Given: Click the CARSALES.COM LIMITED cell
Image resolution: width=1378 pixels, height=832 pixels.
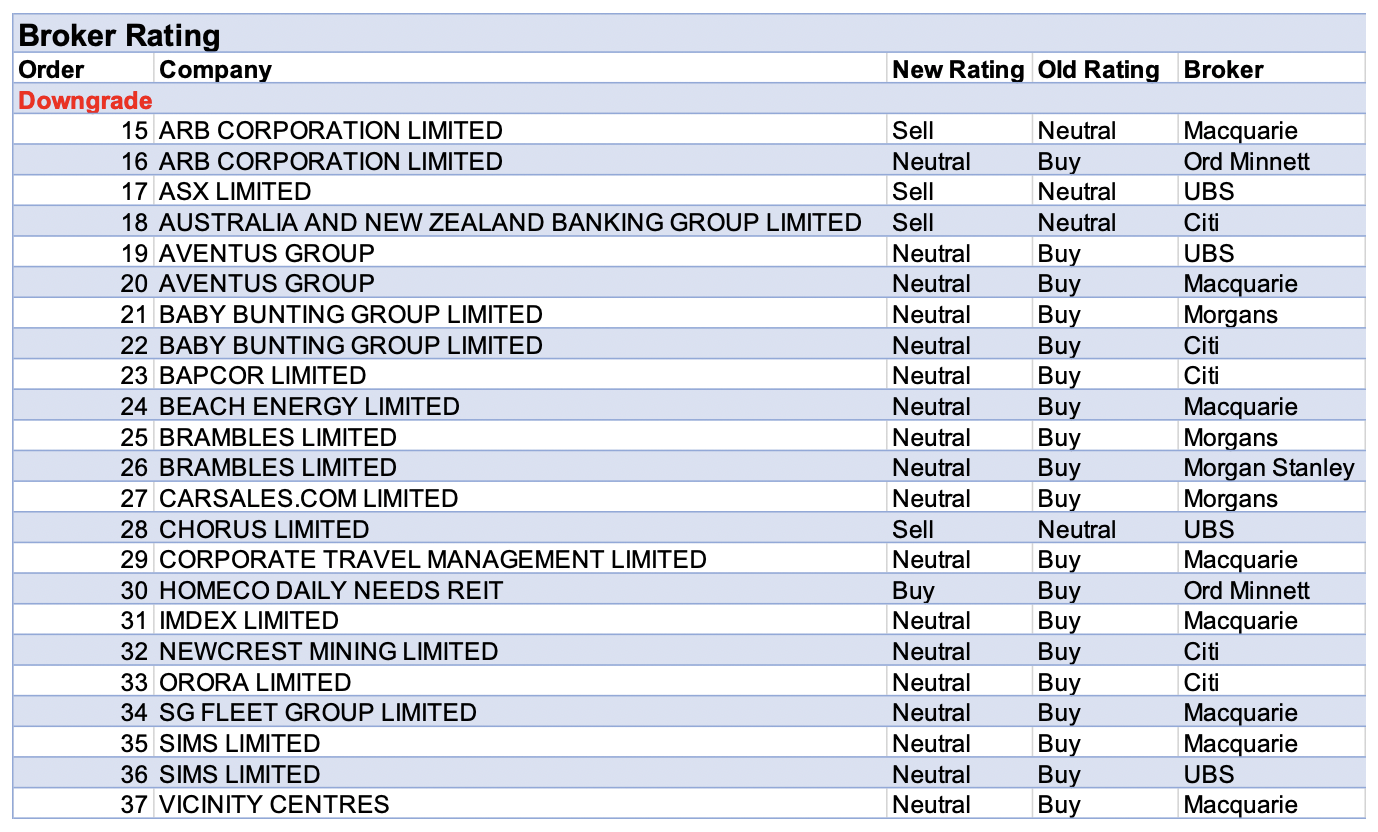Looking at the screenshot, I should tap(308, 499).
